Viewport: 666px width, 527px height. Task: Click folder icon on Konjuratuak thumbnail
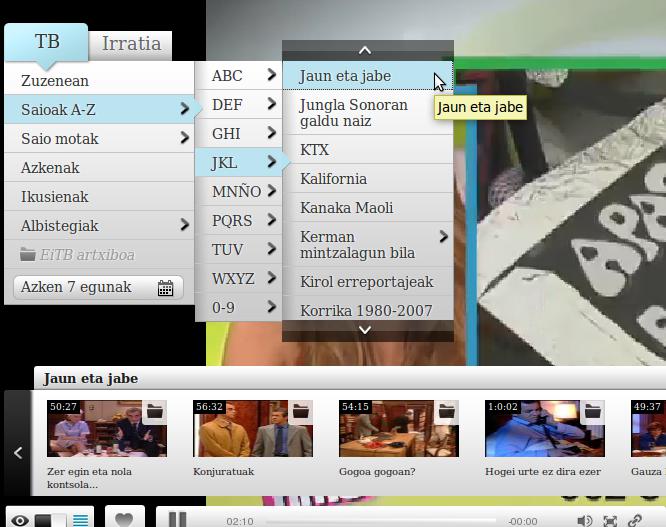coord(300,411)
